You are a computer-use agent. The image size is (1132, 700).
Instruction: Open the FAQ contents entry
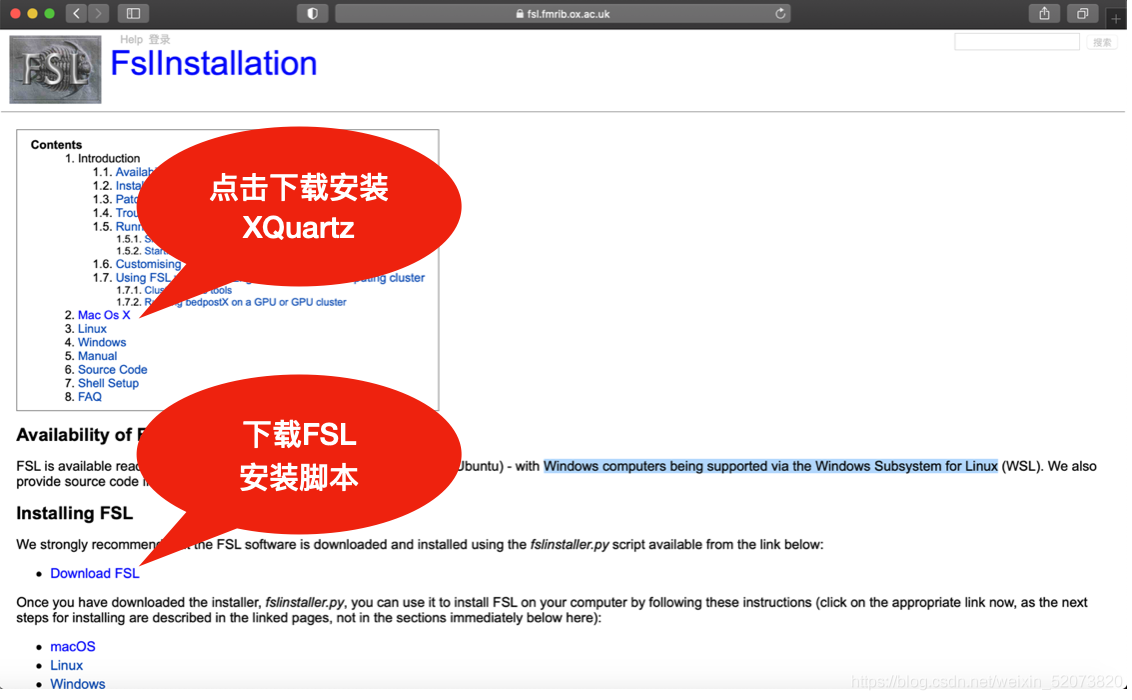point(90,398)
